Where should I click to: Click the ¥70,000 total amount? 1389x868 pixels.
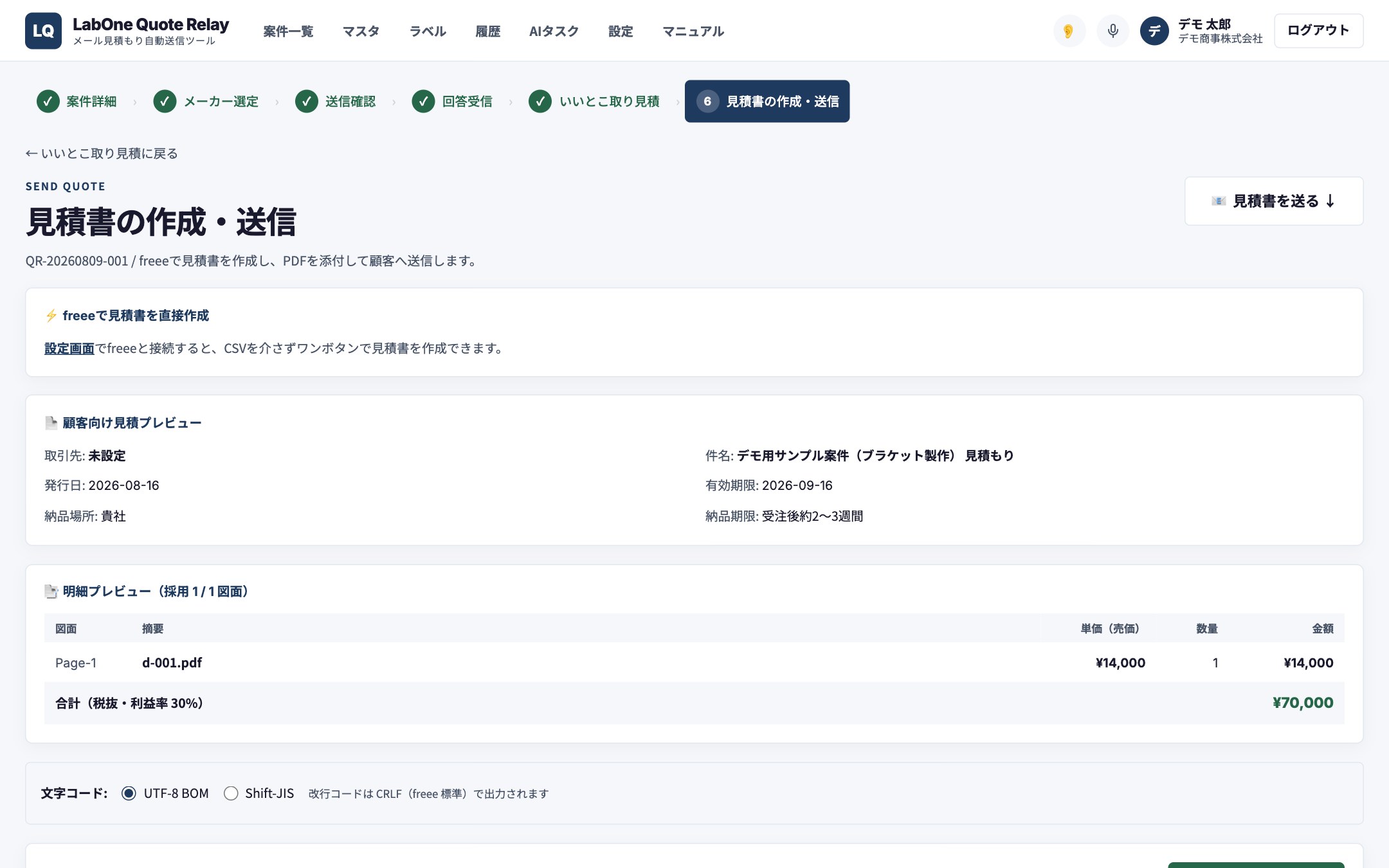1303,703
